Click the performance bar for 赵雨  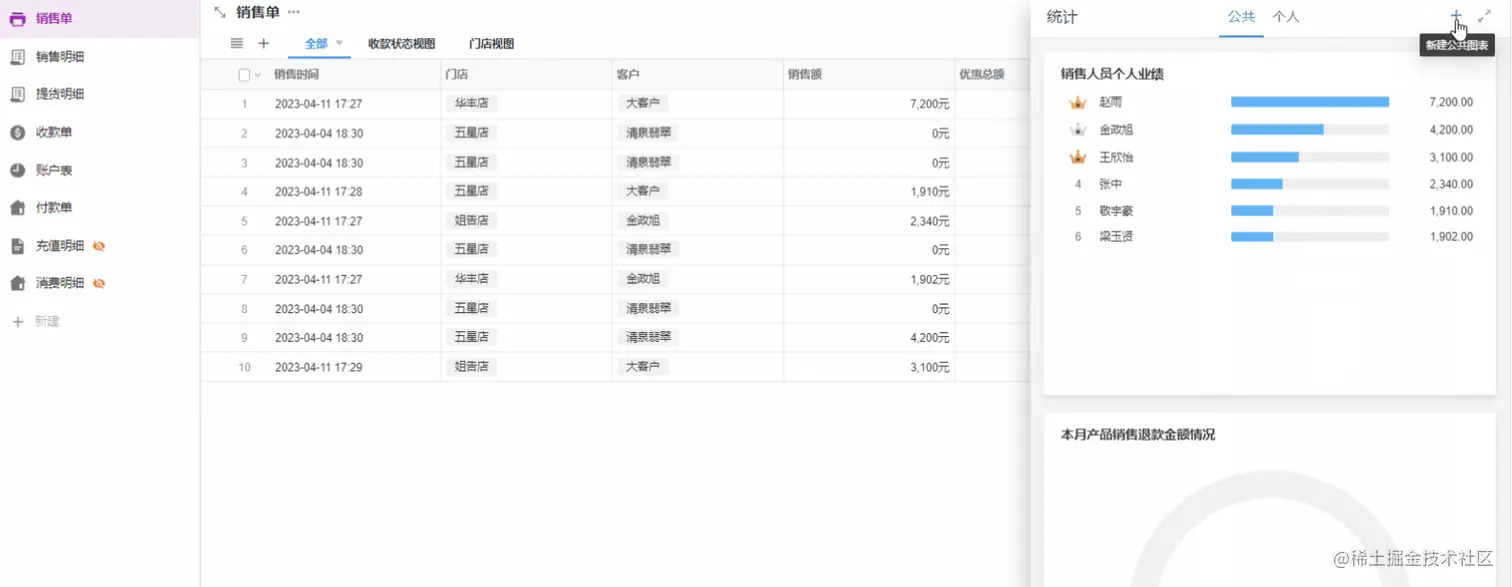pos(1310,102)
